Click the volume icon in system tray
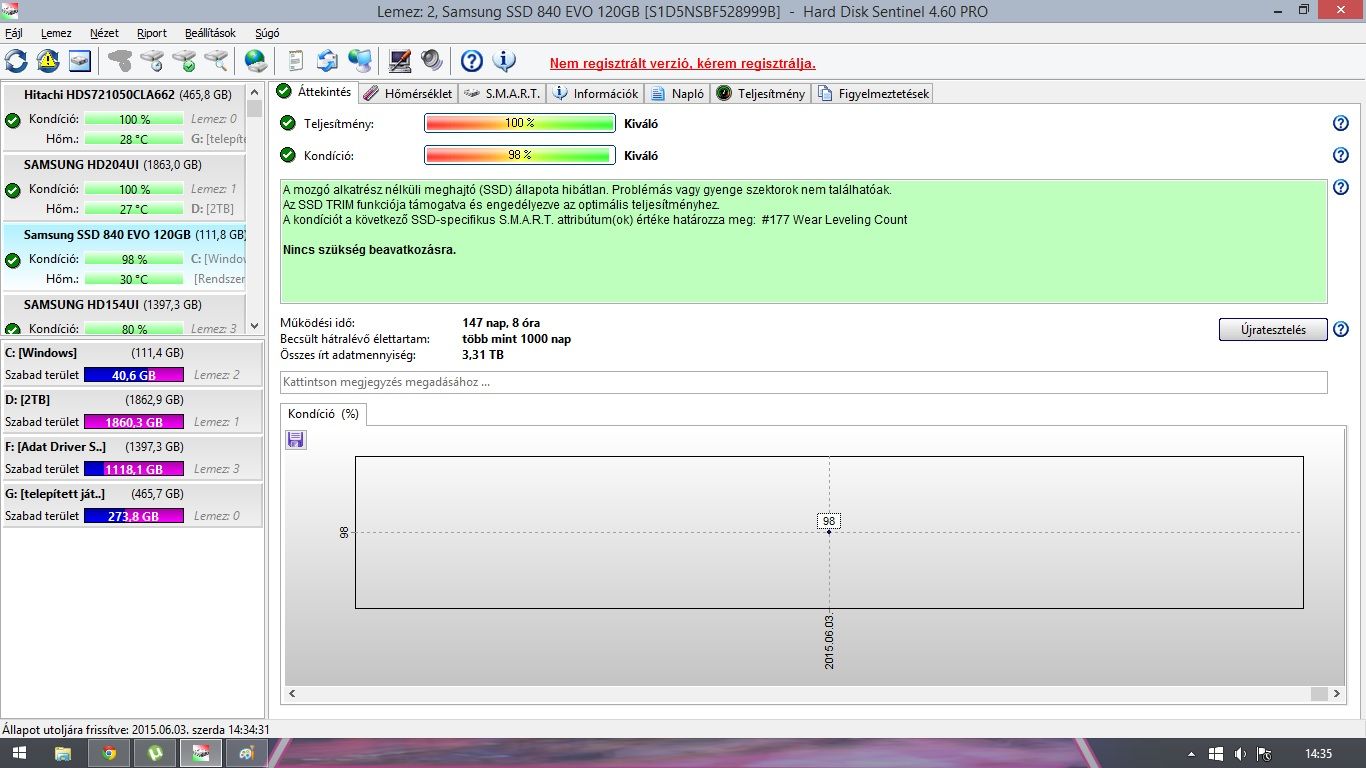1366x768 pixels. click(x=1240, y=754)
